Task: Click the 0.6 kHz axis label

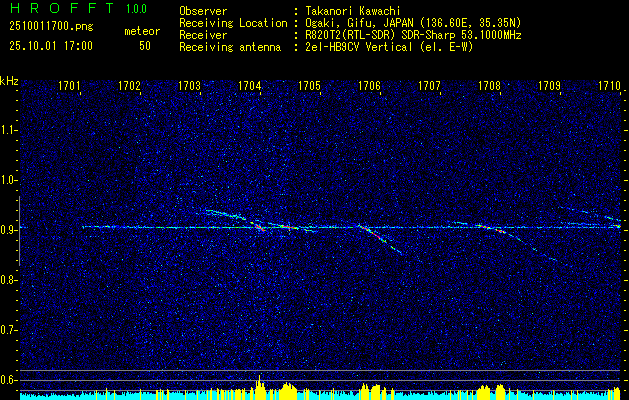Action: pyautogui.click(x=8, y=380)
